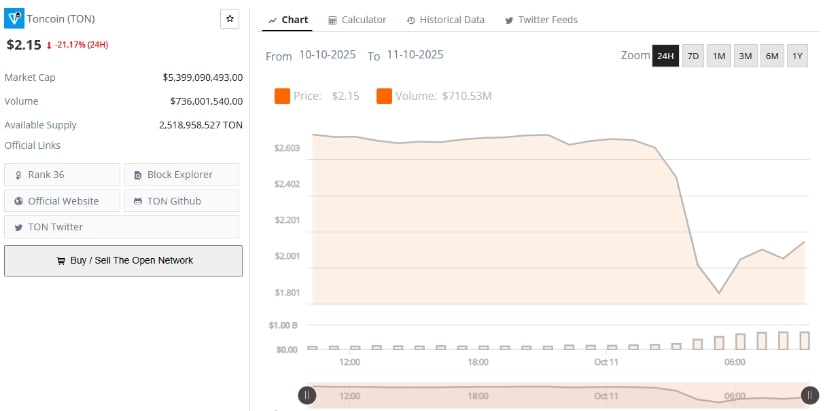Open the Twitter Feeds tab
Viewport: 825px width, 411px height.
point(541,20)
